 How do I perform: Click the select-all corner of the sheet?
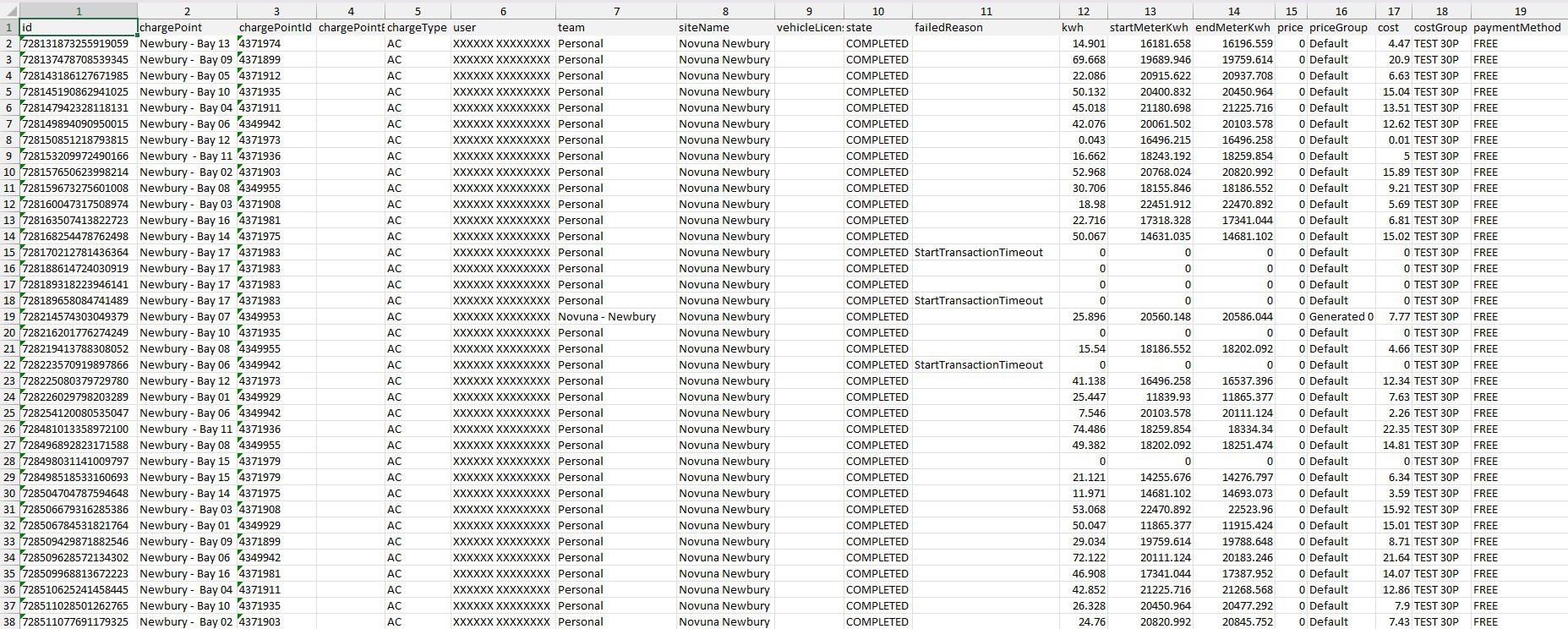point(9,11)
